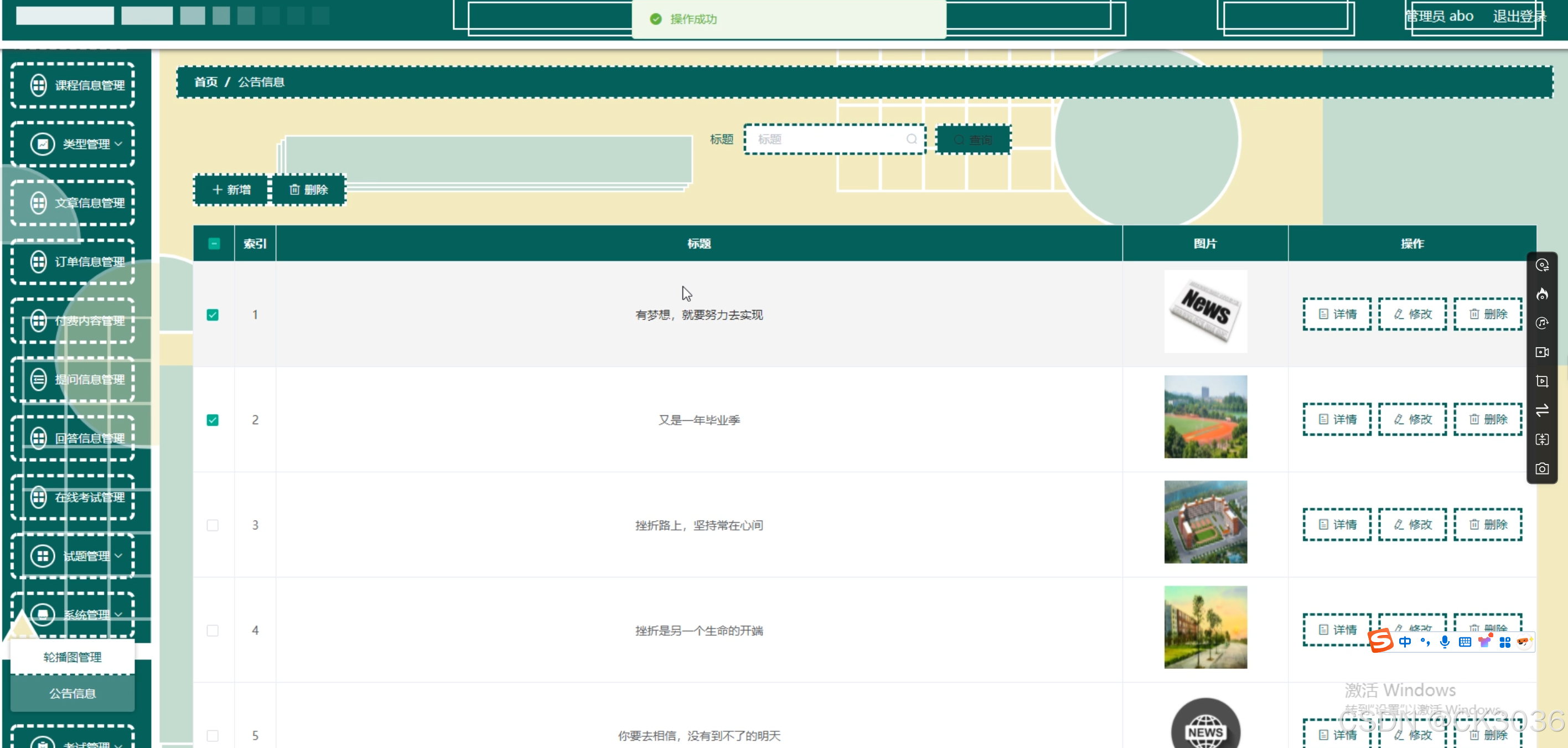Click the camera screenshot icon in right toolbar
Viewport: 1568px width, 748px height.
click(x=1541, y=468)
